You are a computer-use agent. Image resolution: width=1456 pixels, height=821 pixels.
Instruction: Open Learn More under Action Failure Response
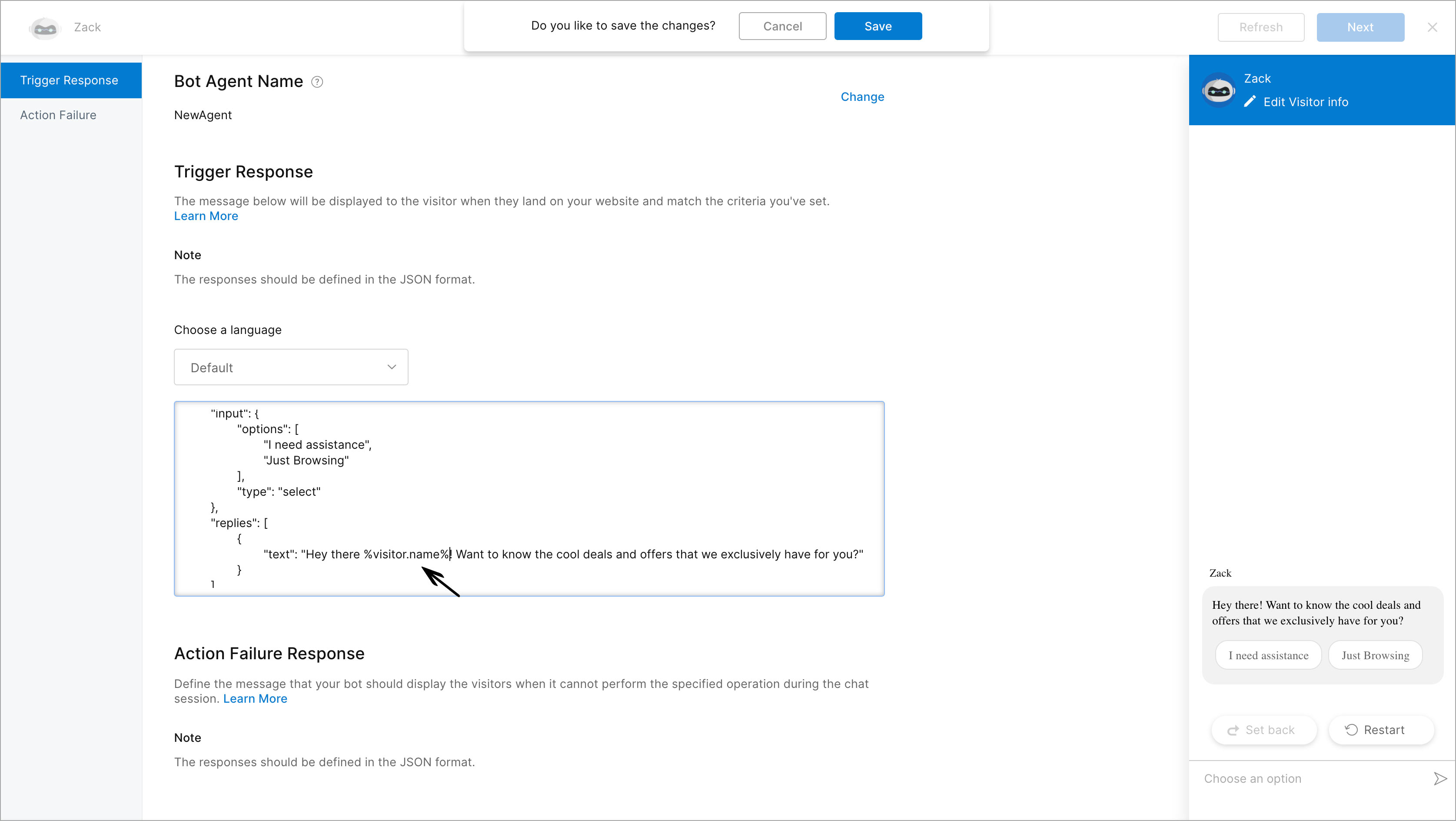tap(255, 699)
